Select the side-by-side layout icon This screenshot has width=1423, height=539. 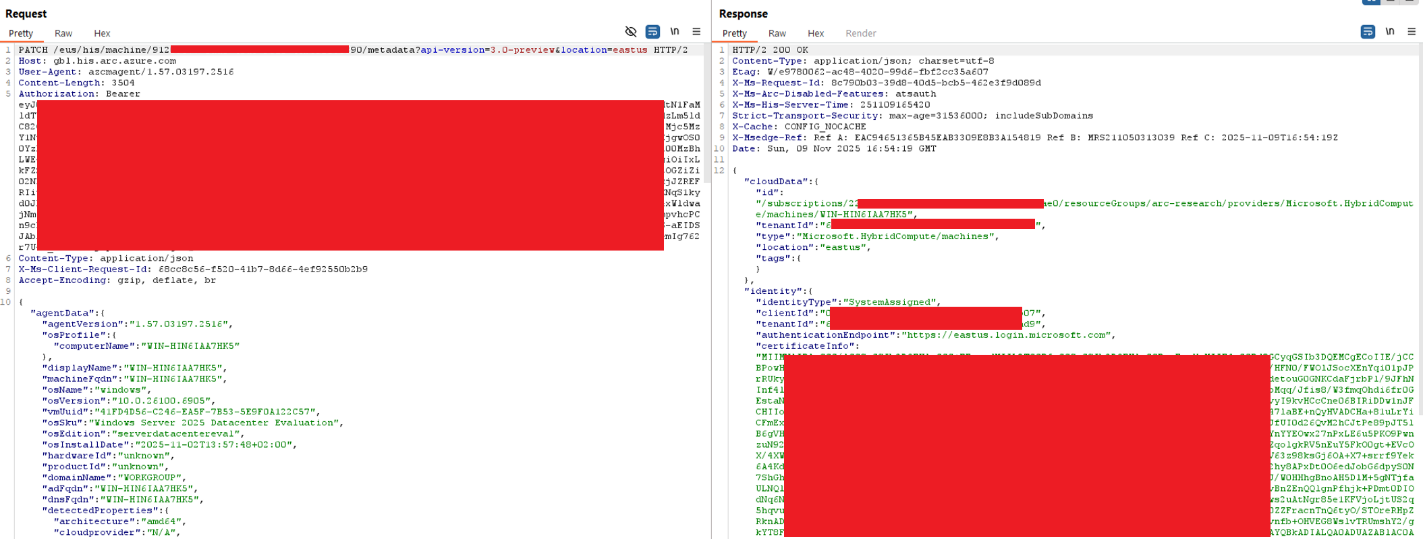[1370, 3]
